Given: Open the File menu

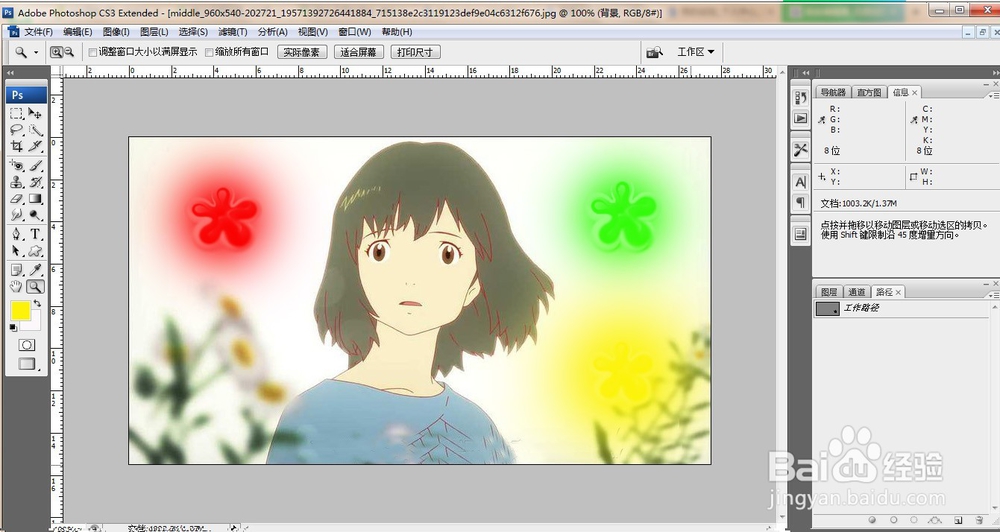Looking at the screenshot, I should pos(38,32).
